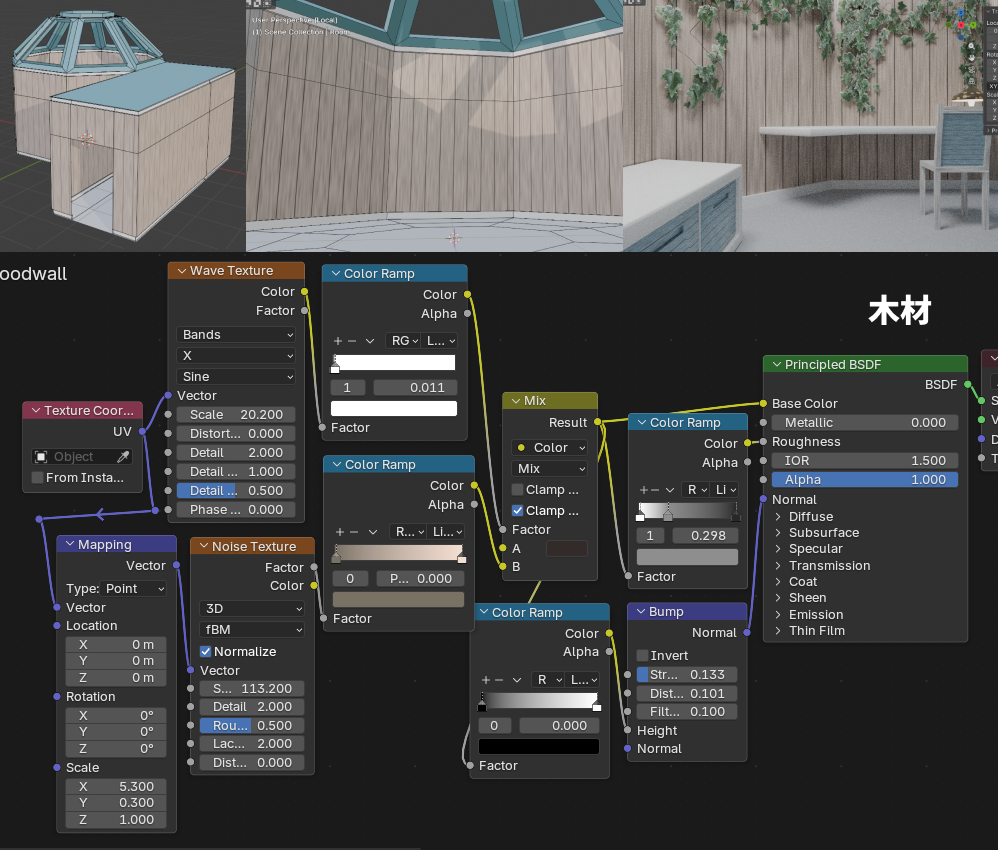998x850 pixels.
Task: Collapse the Wave Texture node
Action: (x=180, y=271)
